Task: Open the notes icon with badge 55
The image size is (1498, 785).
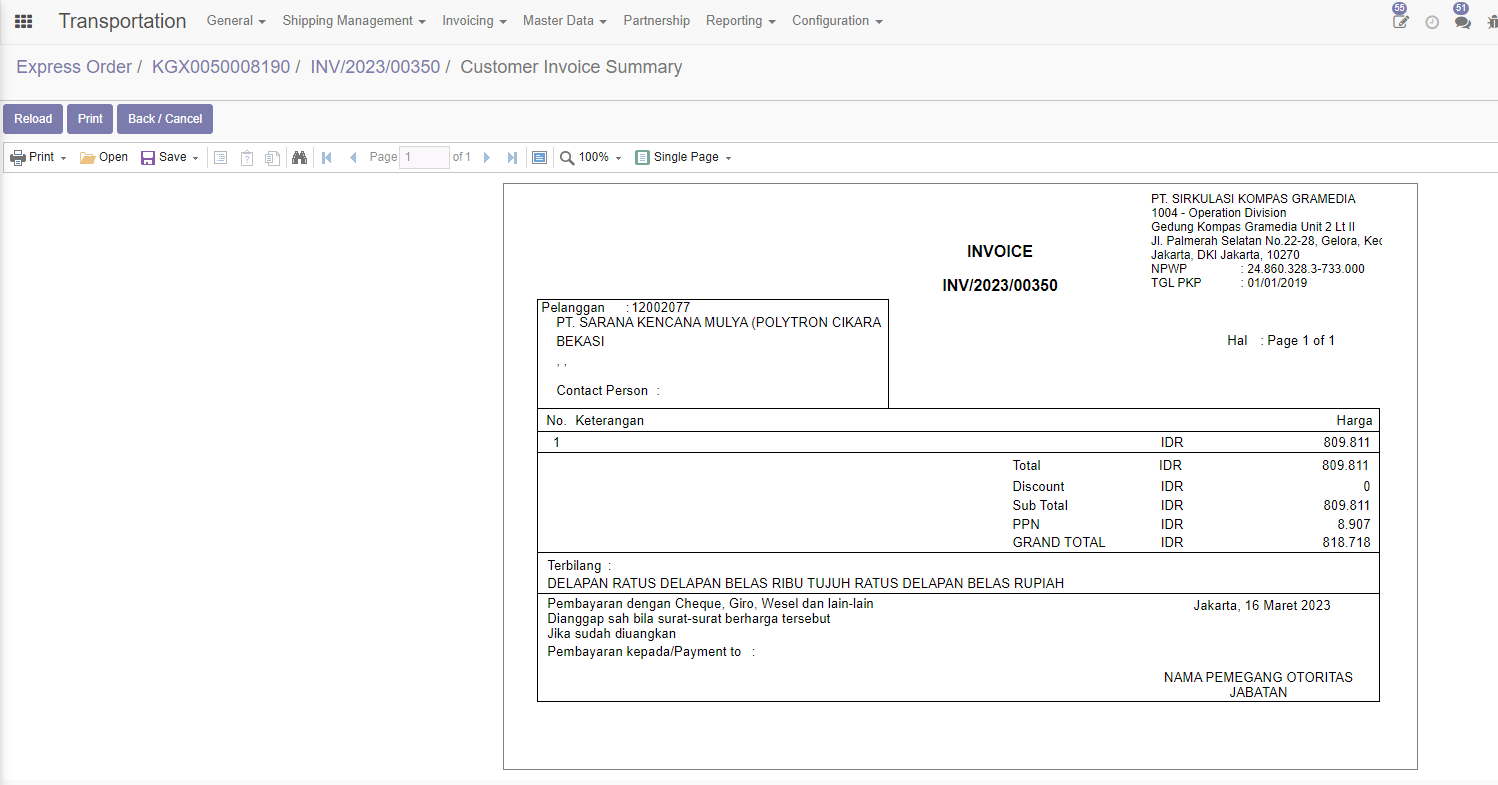Action: 1400,21
